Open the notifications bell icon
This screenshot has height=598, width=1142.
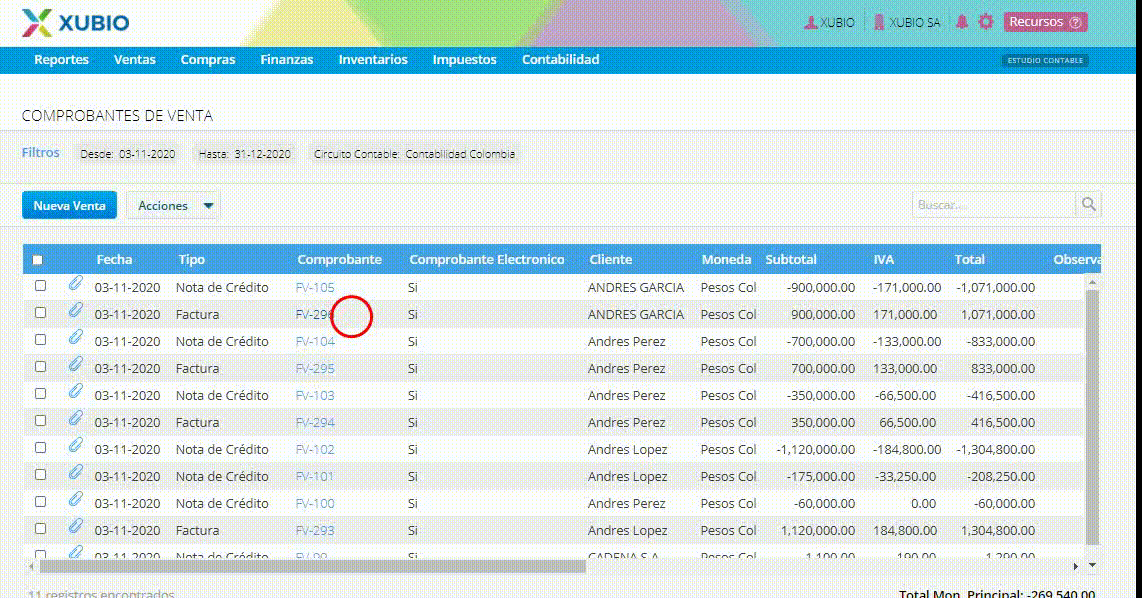pos(962,22)
